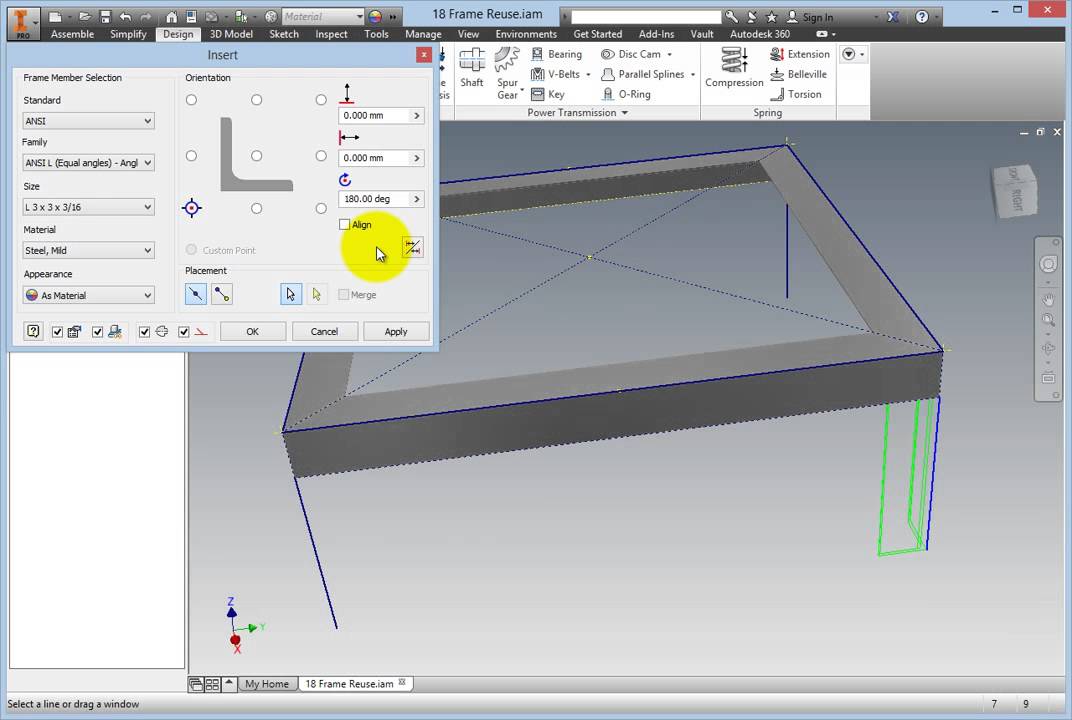Image resolution: width=1072 pixels, height=720 pixels.
Task: Open the Appearance As Material dropdown
Action: point(88,295)
